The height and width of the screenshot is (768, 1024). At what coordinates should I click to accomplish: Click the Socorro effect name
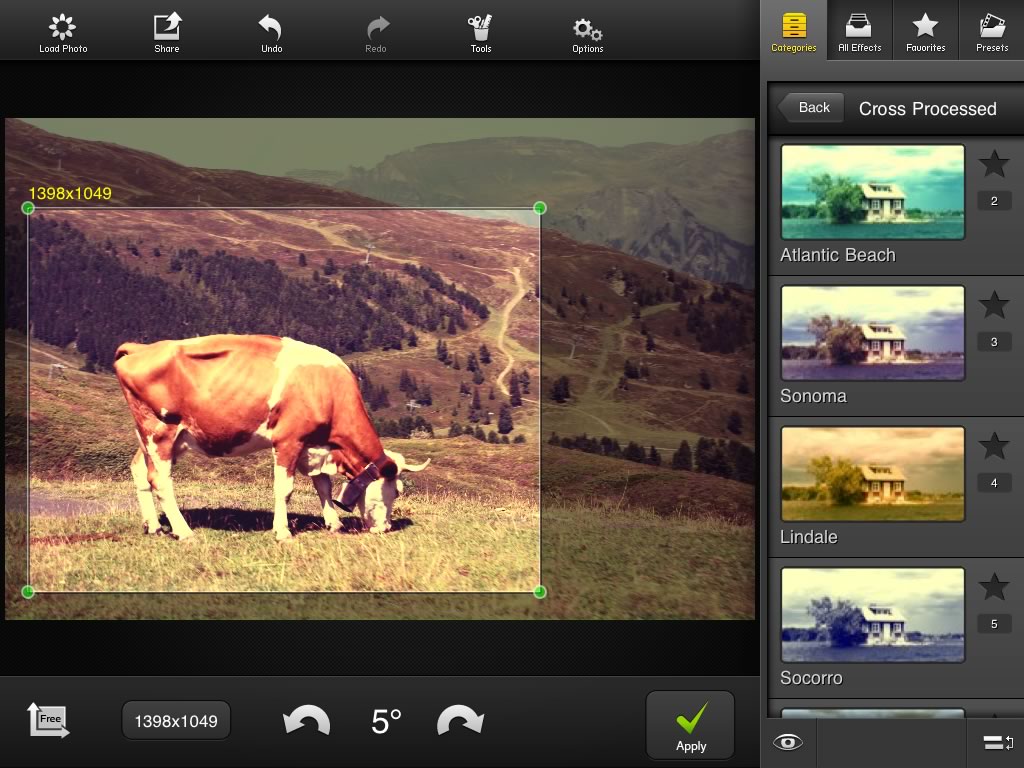811,678
